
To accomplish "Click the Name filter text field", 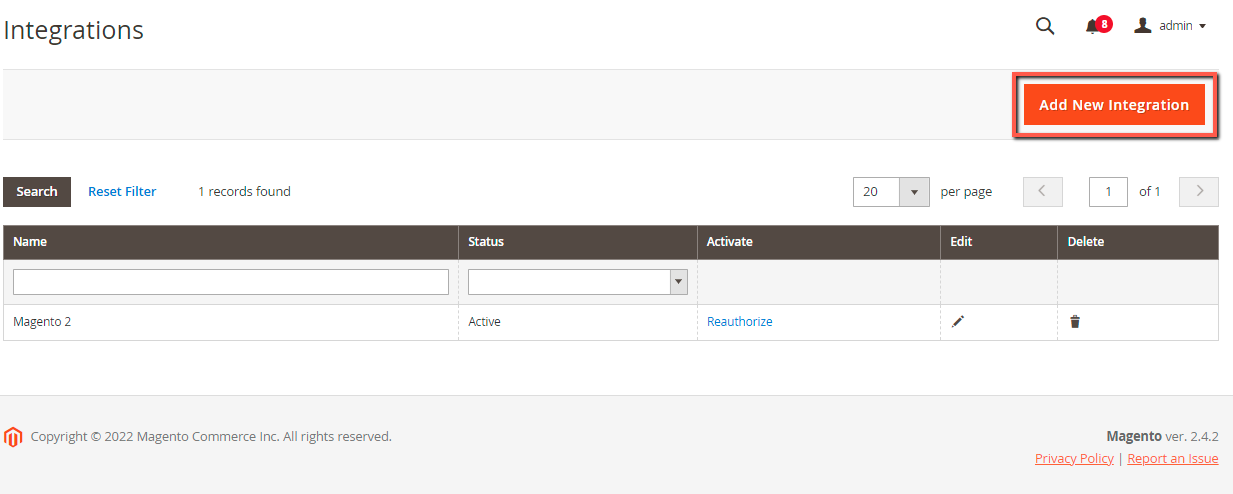I will coord(231,282).
